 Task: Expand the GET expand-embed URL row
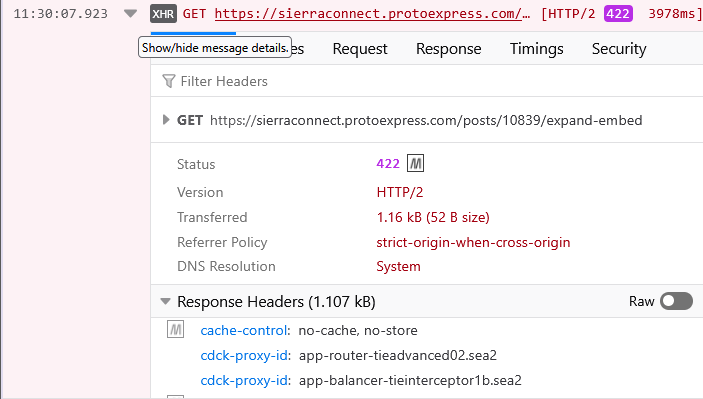[x=166, y=120]
